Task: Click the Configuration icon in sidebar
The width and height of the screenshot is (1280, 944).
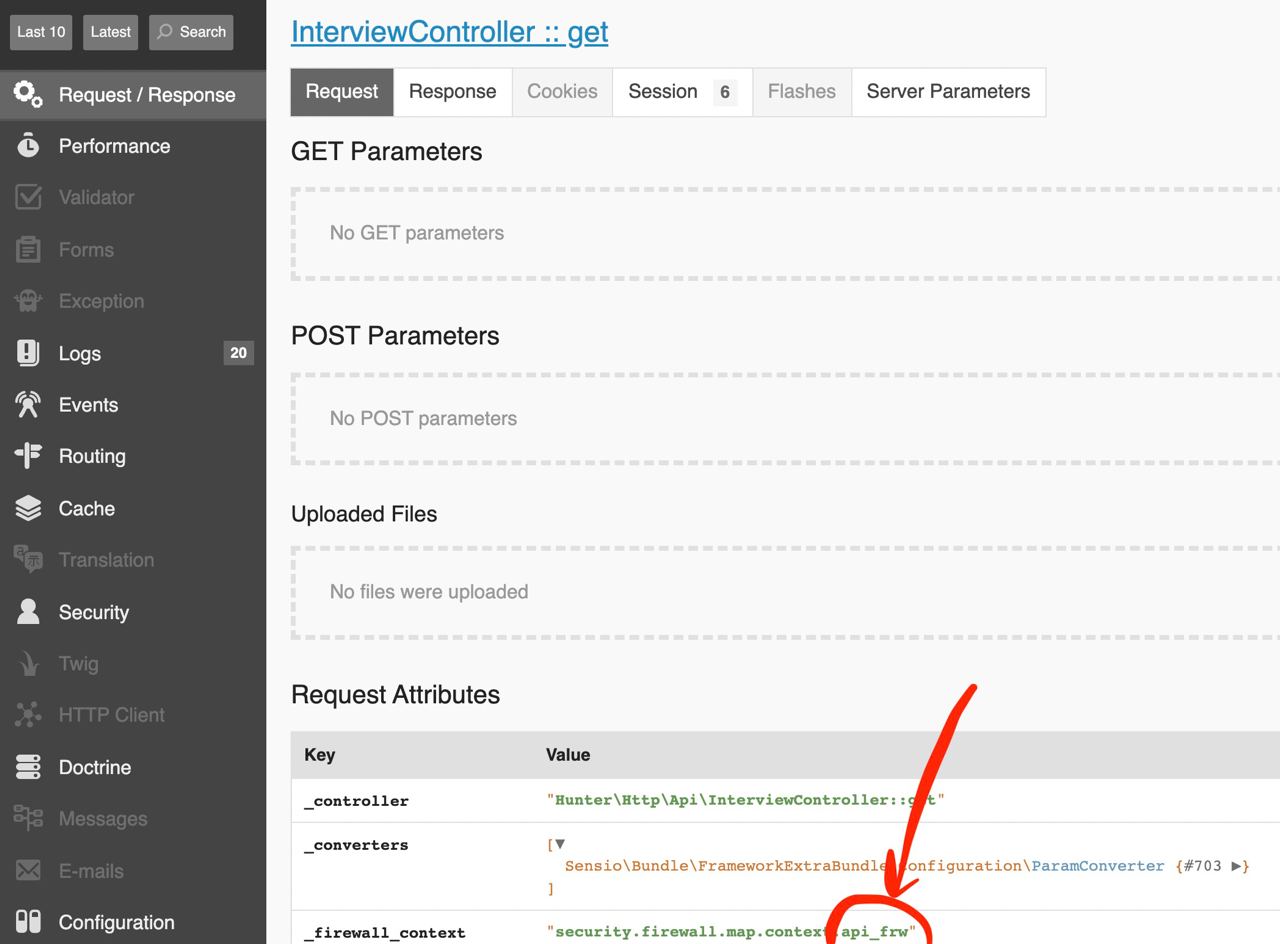Action: (x=28, y=922)
